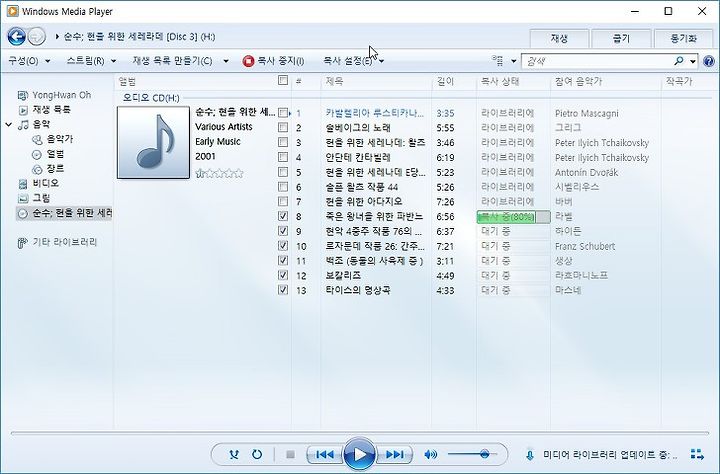The width and height of the screenshot is (720, 474).
Task: Check track 7 현을 위한 아다지오
Action: click(283, 201)
